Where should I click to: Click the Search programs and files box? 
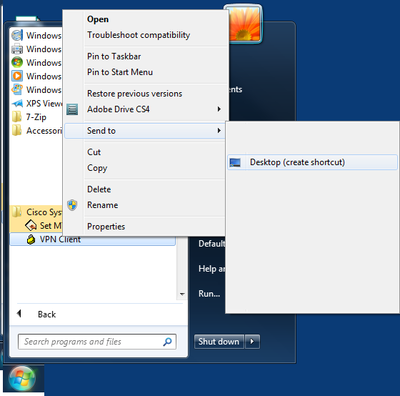[97, 342]
